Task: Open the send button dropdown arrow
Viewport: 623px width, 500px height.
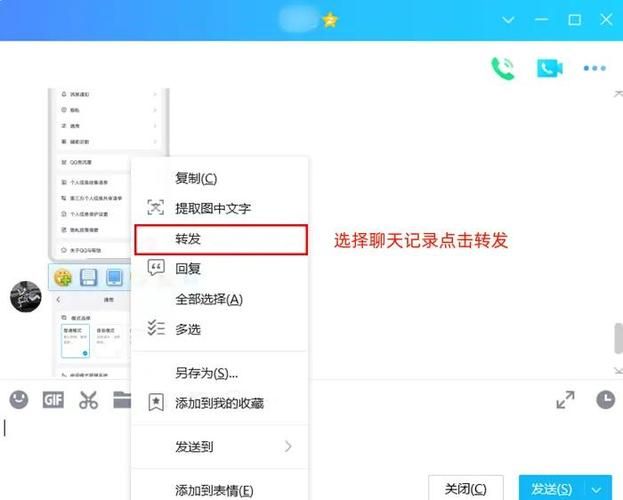Action: (x=597, y=490)
